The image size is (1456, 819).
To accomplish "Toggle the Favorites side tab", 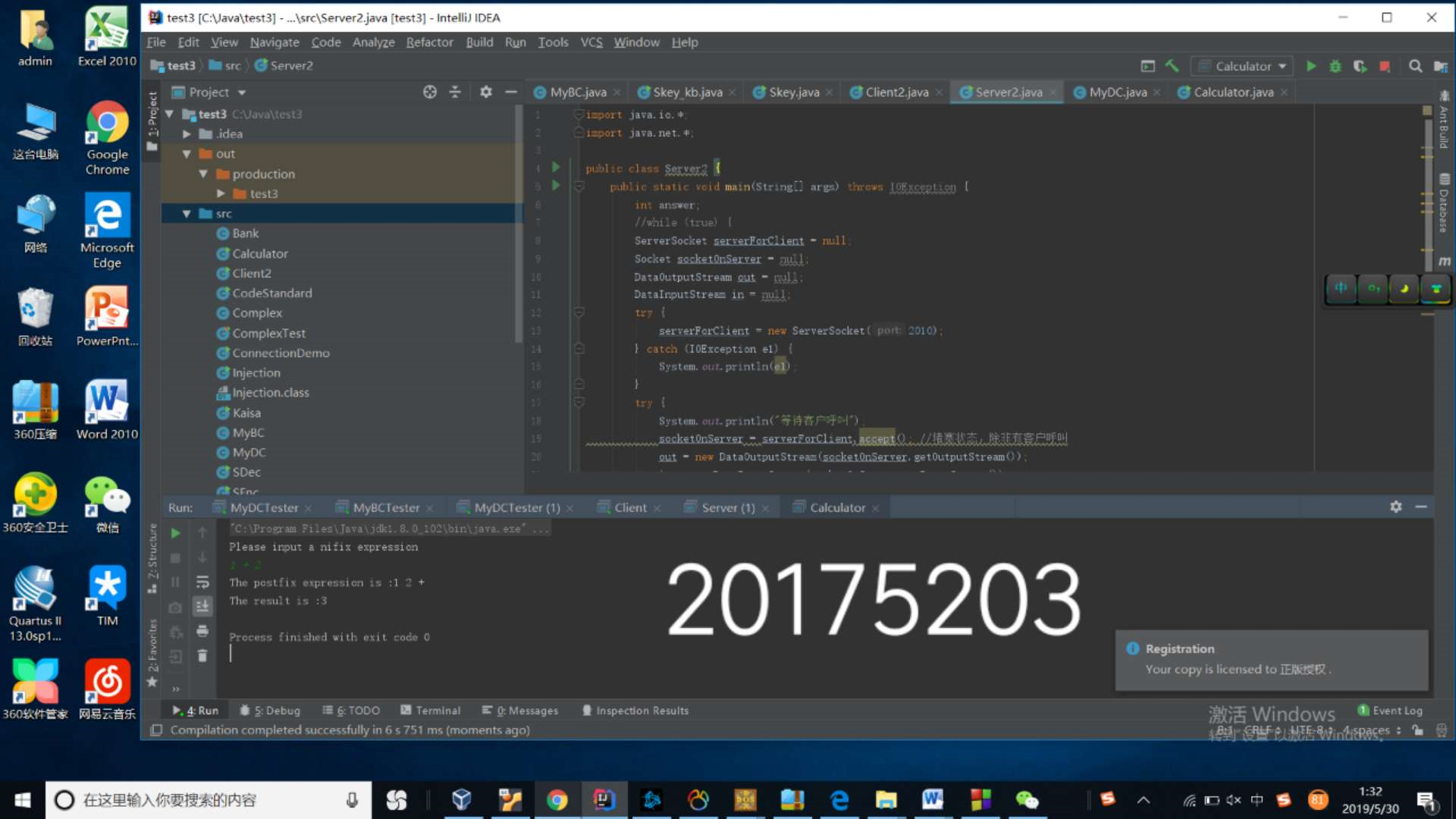I will click(152, 654).
